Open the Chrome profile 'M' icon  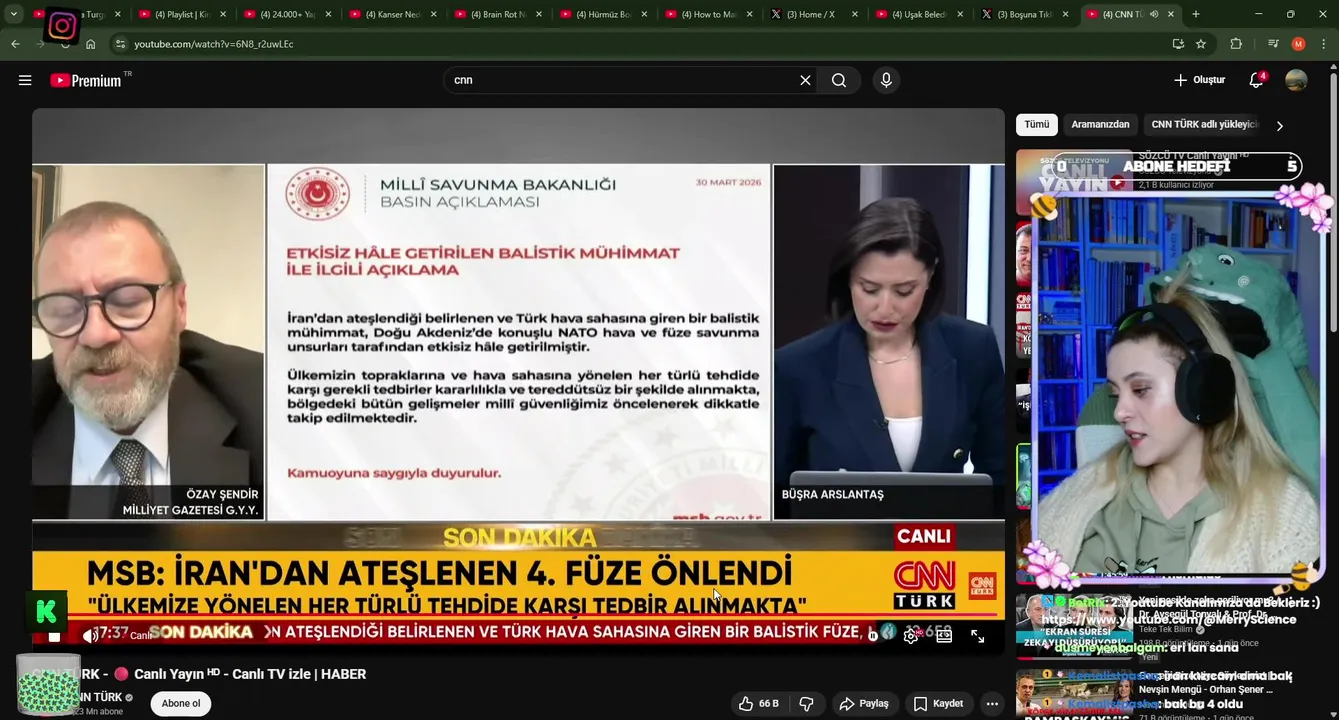click(1298, 44)
